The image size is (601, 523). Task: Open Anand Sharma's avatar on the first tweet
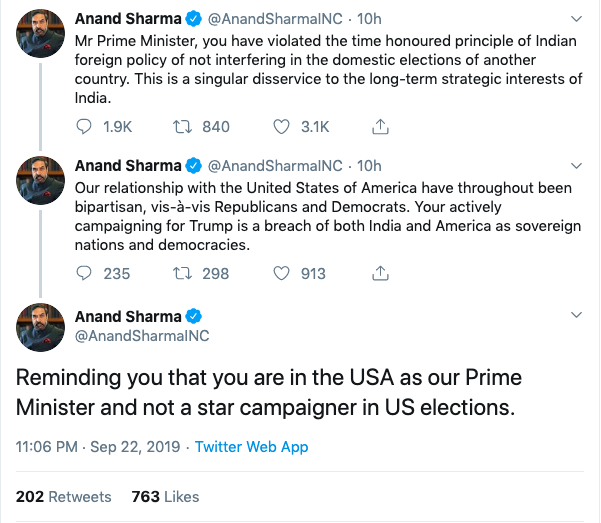(x=41, y=35)
